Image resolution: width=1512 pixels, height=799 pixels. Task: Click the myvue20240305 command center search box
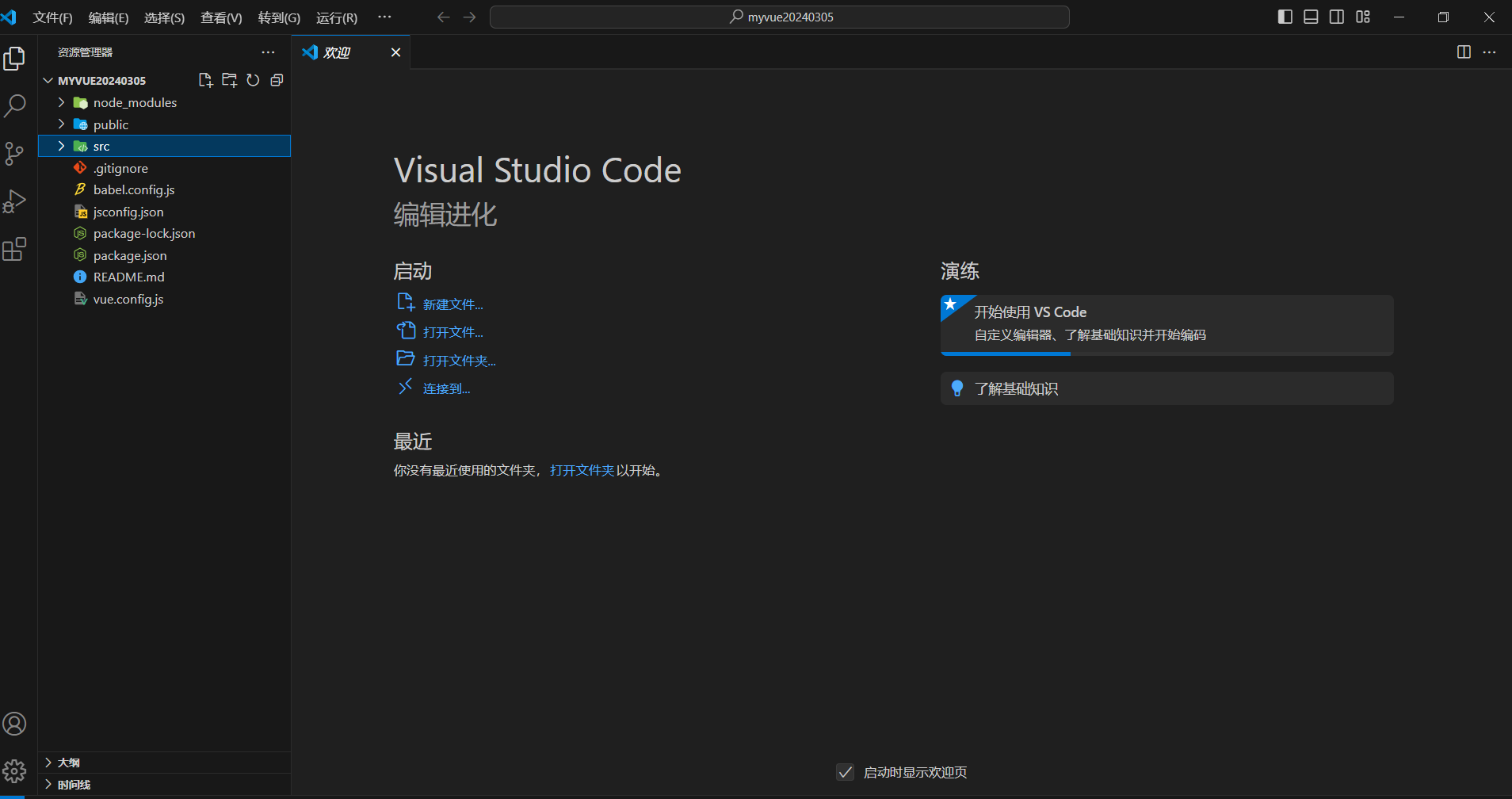click(x=780, y=17)
